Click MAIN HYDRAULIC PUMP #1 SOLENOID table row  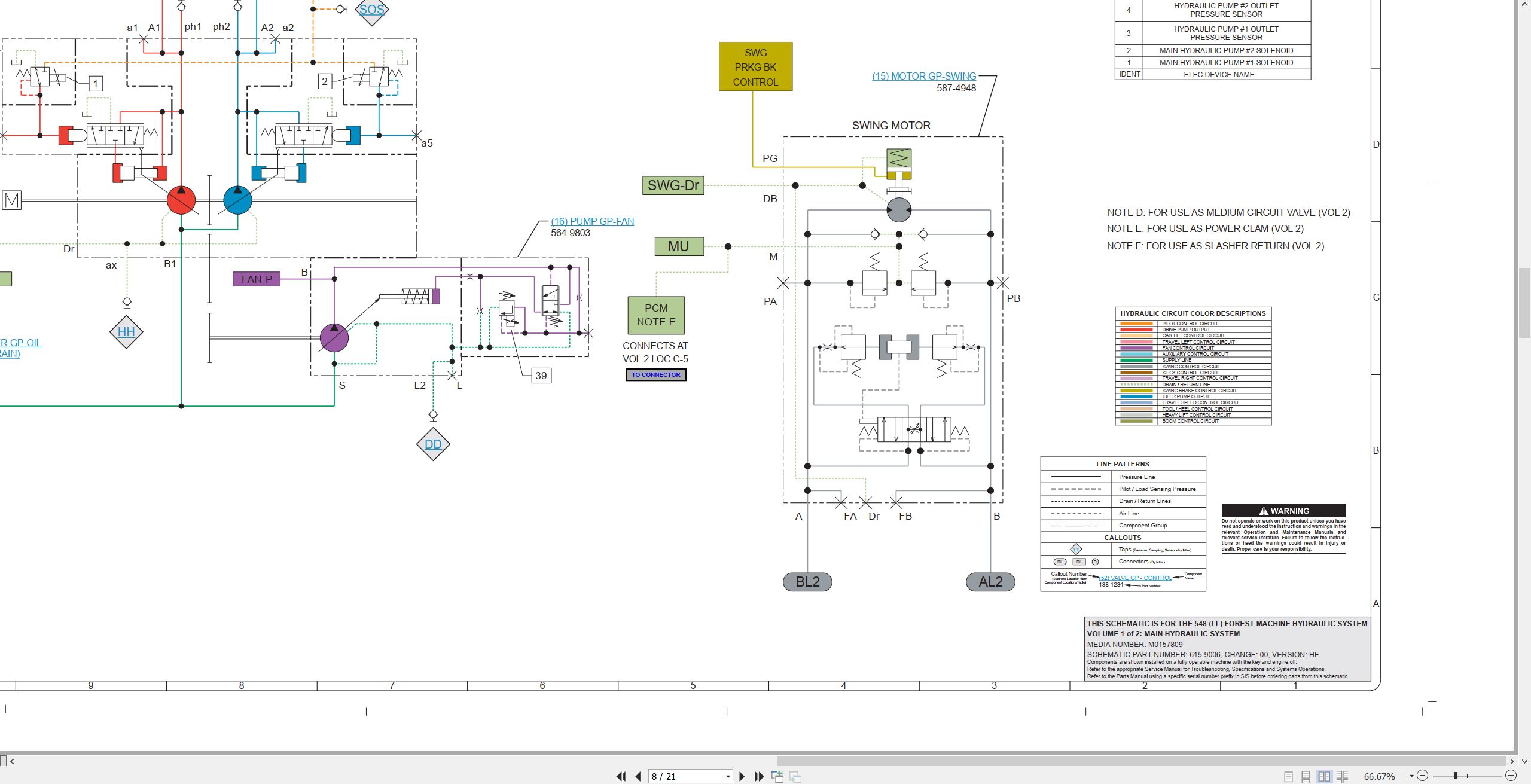[x=1213, y=62]
